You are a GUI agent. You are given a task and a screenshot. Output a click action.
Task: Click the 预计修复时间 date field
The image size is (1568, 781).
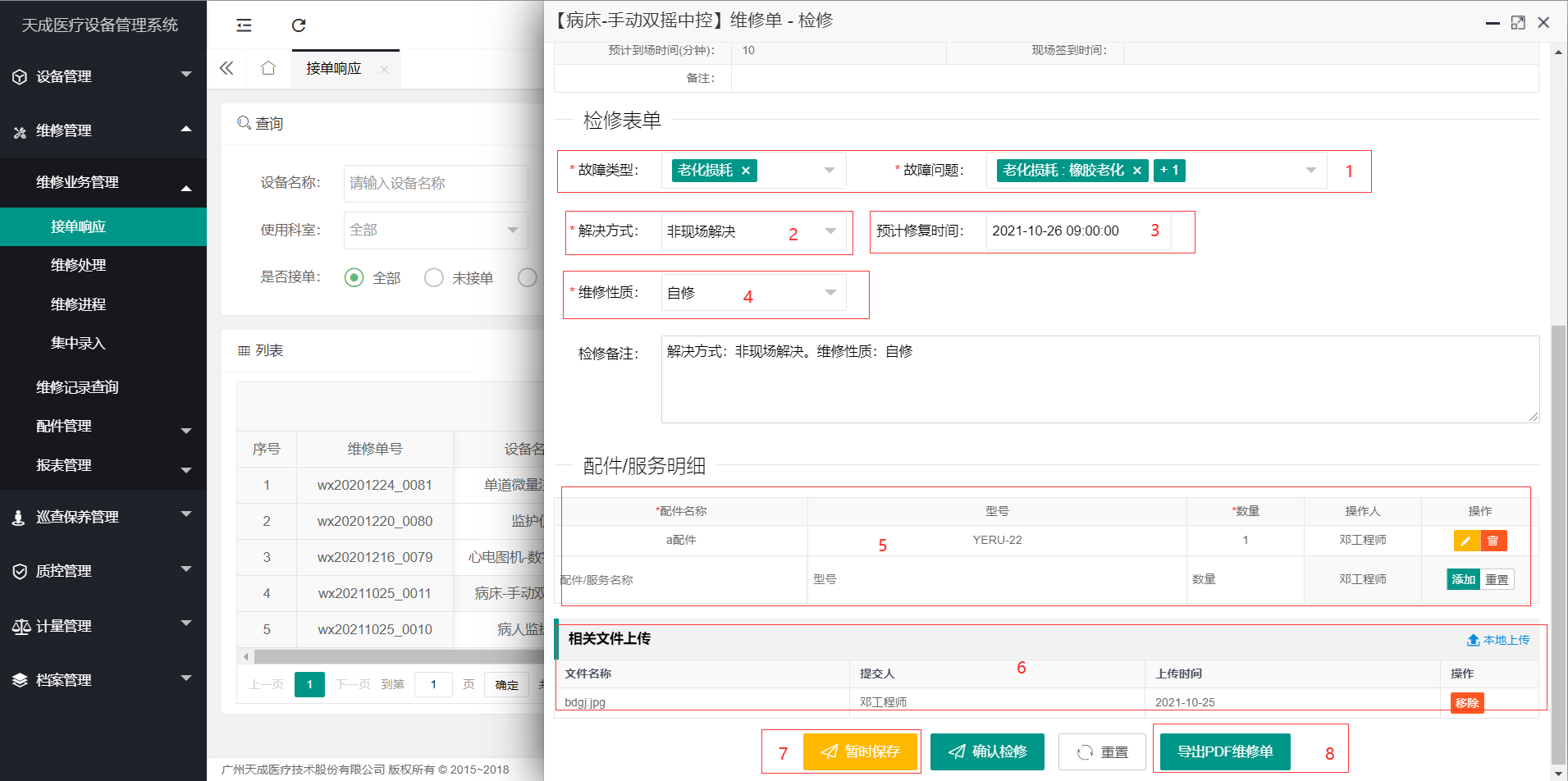pyautogui.click(x=1078, y=231)
